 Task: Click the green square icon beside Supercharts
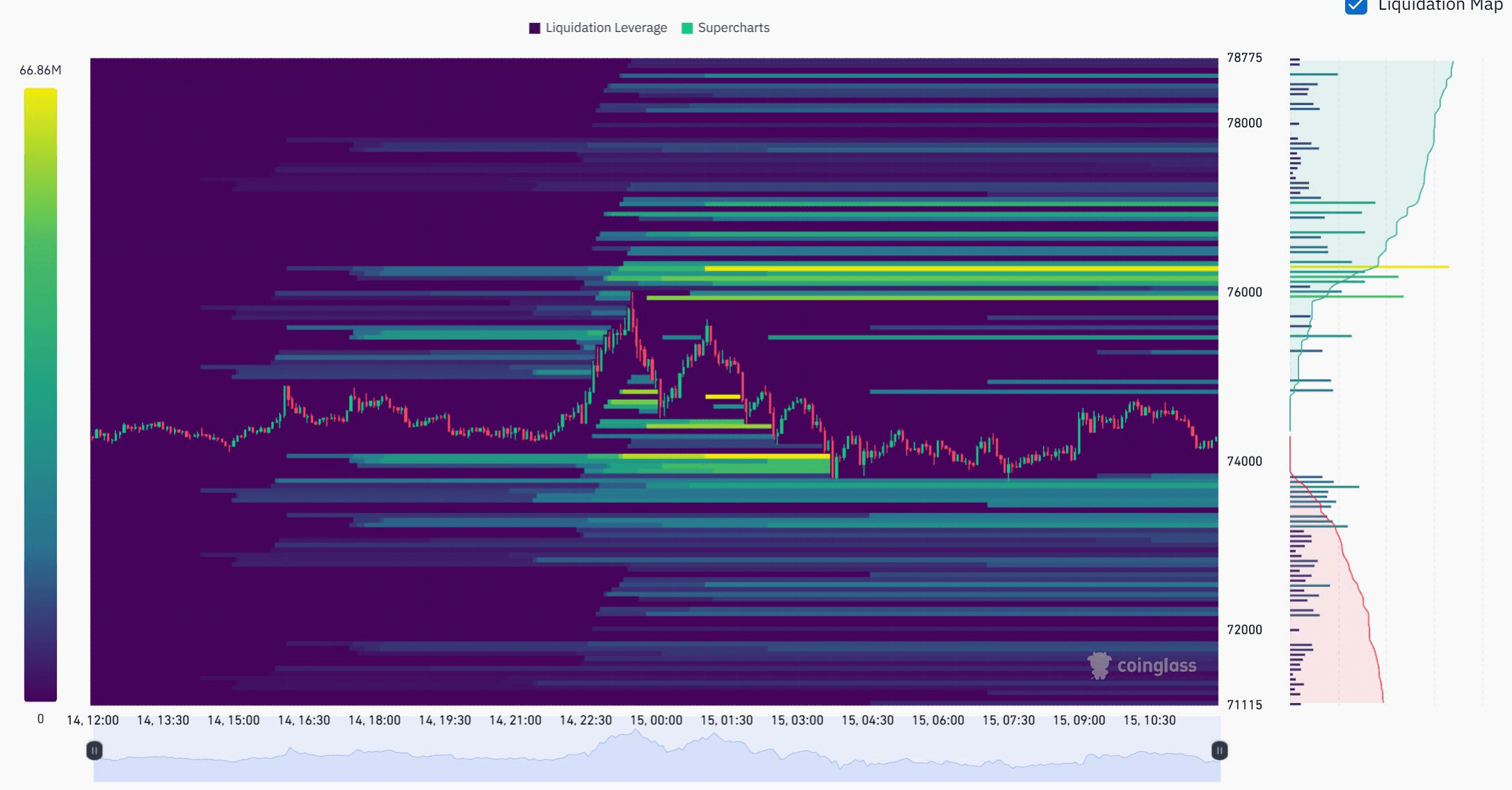click(686, 28)
